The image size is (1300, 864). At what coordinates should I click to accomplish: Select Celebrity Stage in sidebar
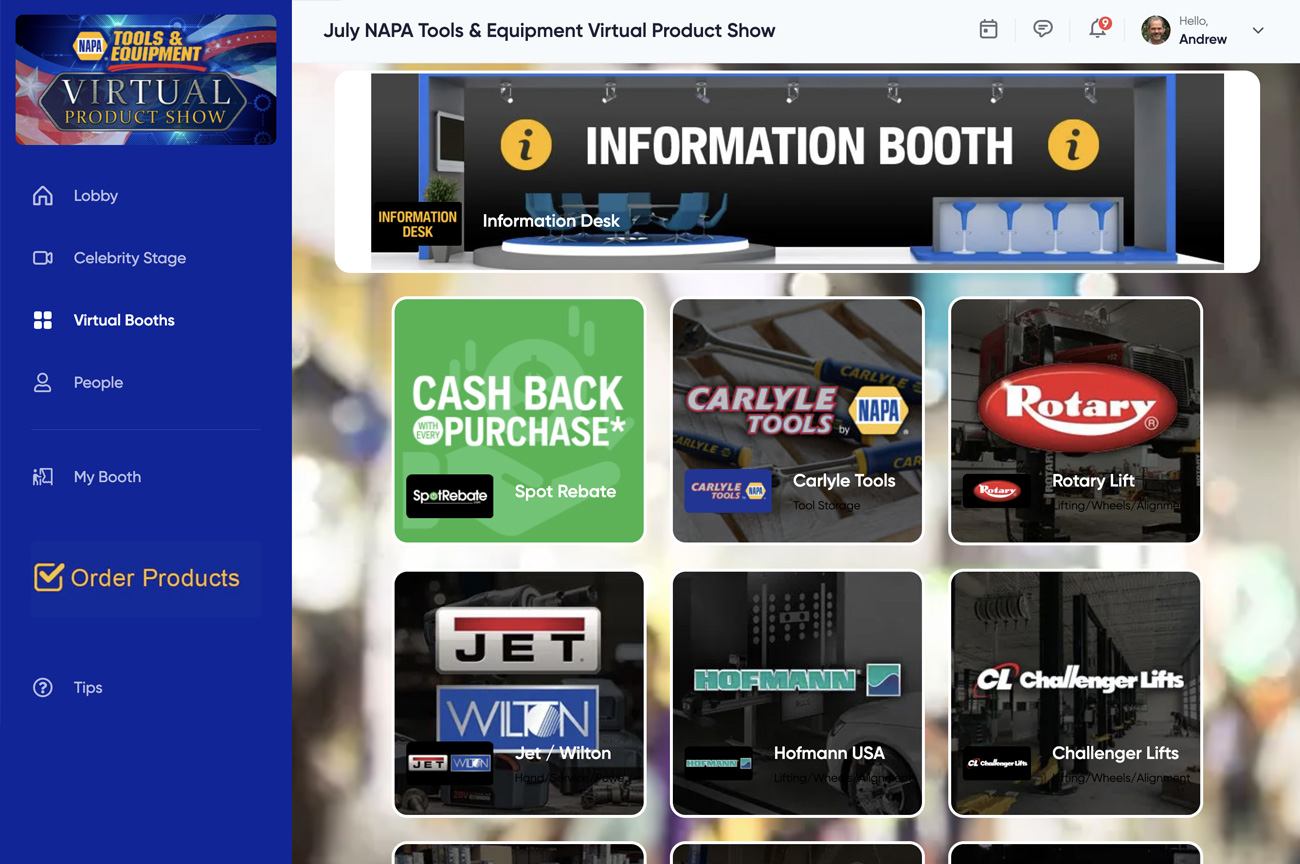(129, 258)
